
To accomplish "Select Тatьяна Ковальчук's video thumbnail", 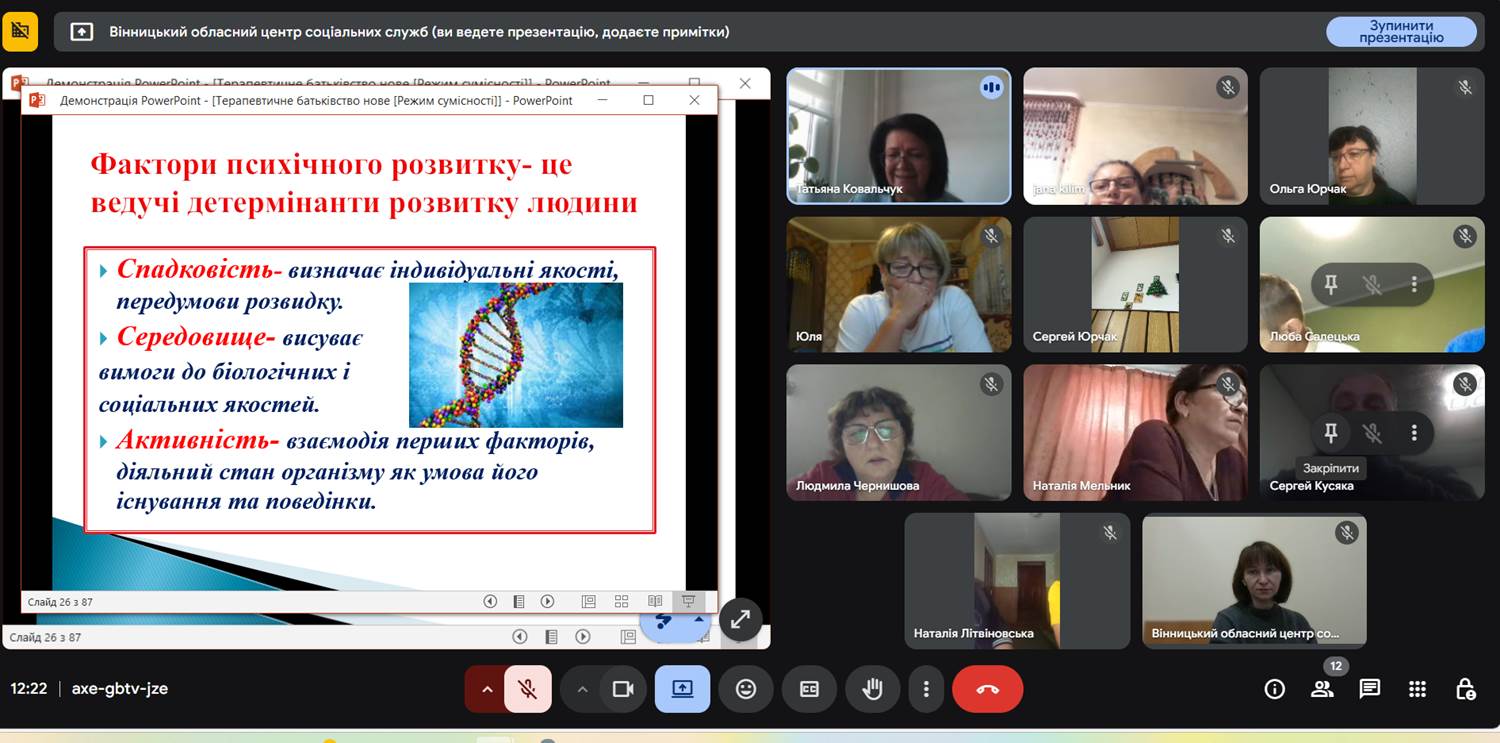I will pos(898,136).
